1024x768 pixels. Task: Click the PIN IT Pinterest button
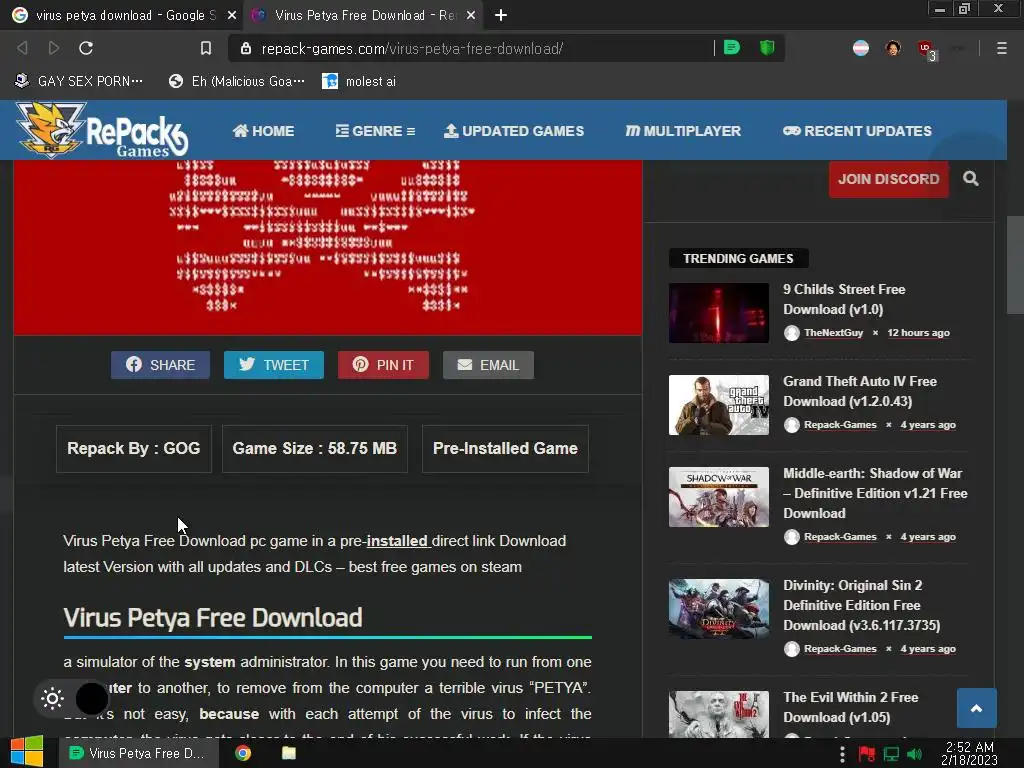383,364
